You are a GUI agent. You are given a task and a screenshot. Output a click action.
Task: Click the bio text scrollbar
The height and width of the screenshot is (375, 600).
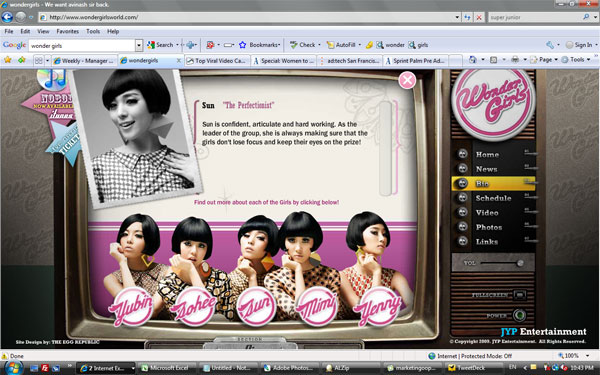click(x=385, y=148)
